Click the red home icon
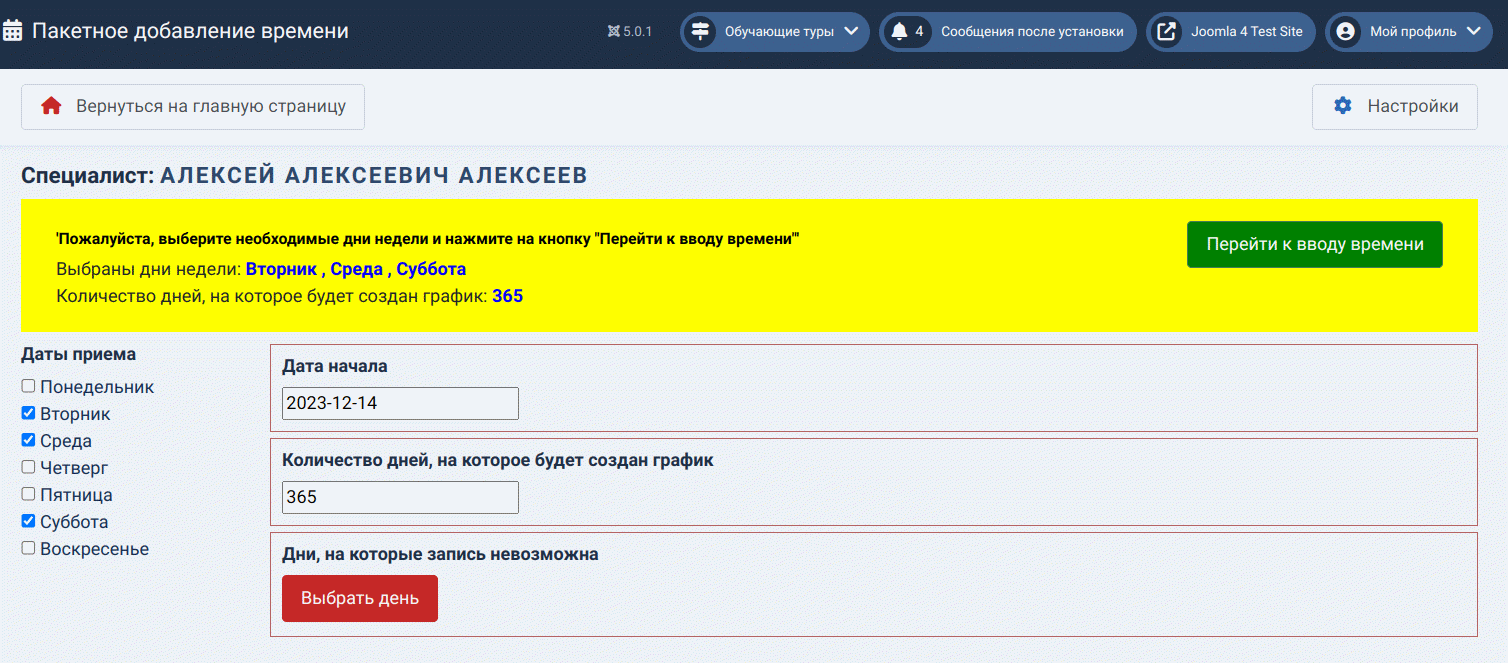The width and height of the screenshot is (1508, 663). click(x=51, y=106)
